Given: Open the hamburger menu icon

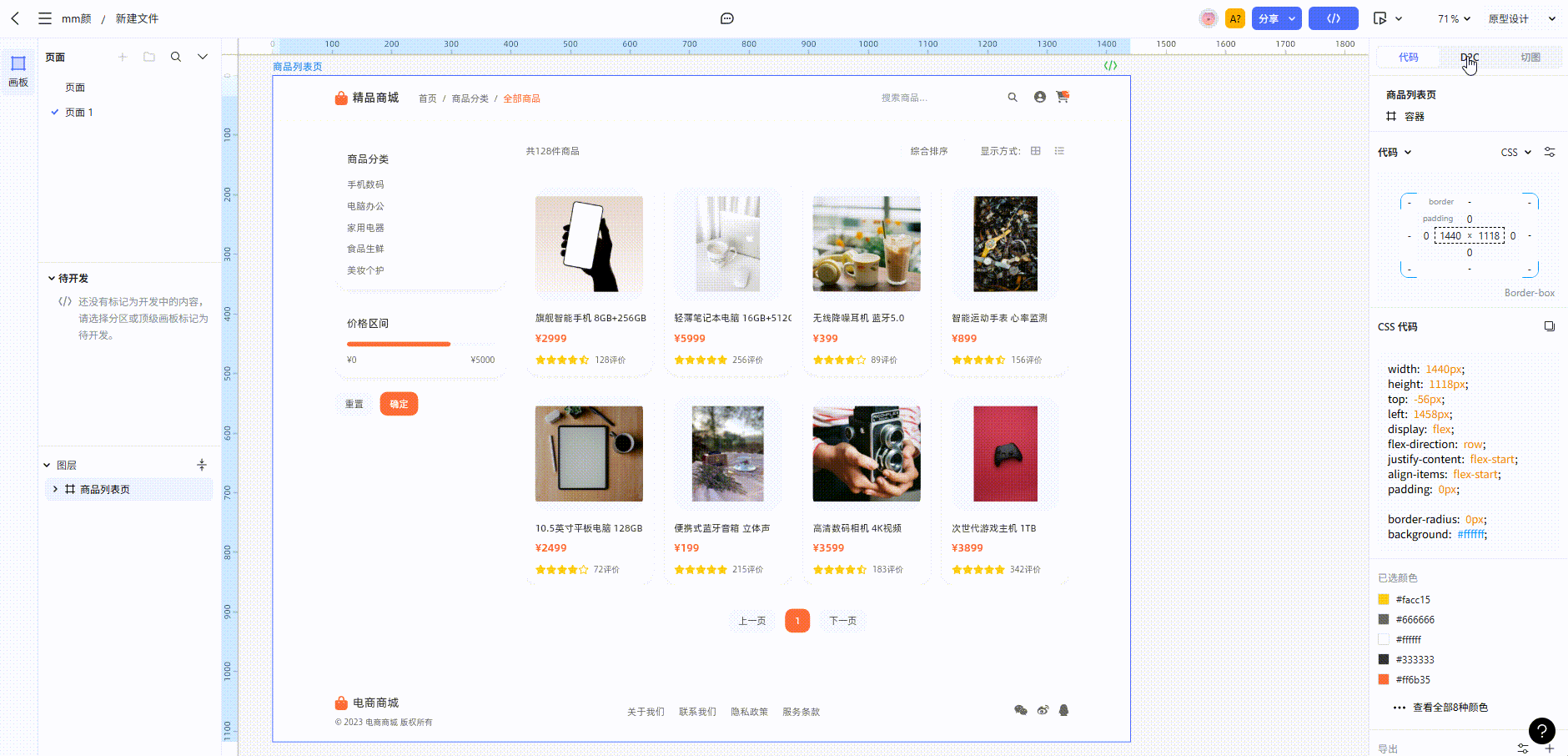Looking at the screenshot, I should [45, 18].
